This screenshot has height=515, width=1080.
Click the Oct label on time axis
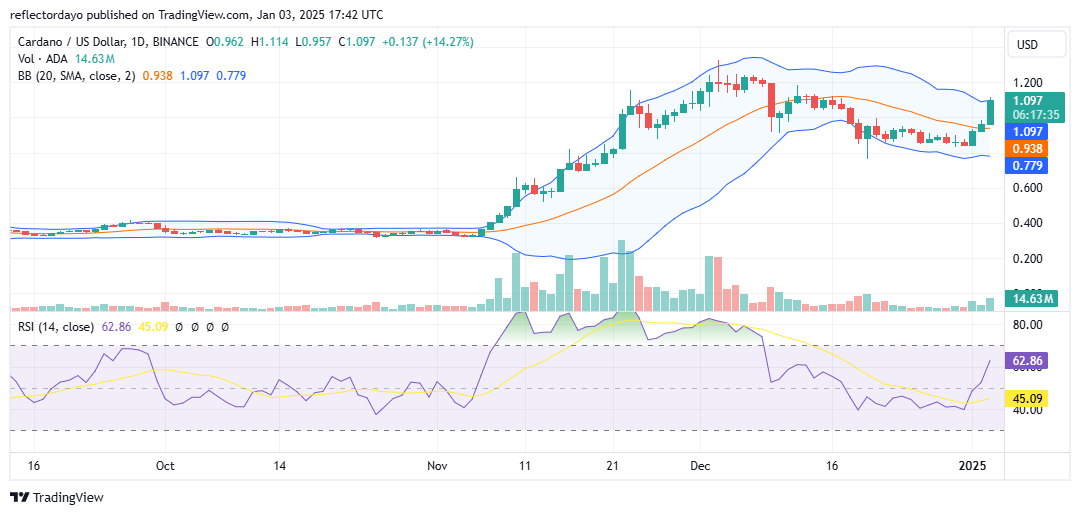[x=165, y=466]
